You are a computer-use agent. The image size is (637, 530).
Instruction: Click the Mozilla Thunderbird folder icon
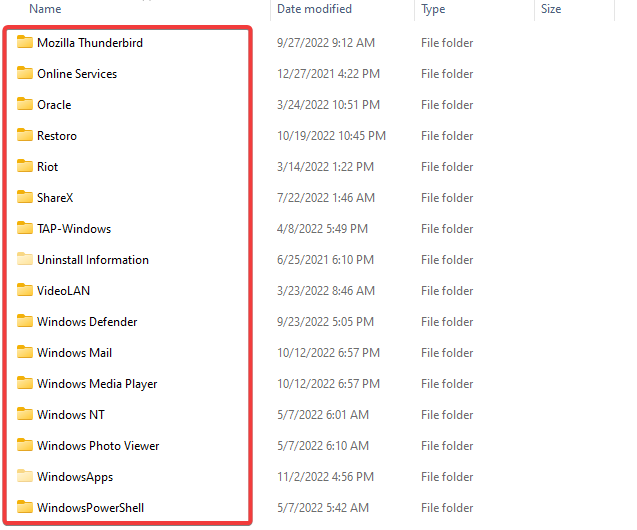25,42
